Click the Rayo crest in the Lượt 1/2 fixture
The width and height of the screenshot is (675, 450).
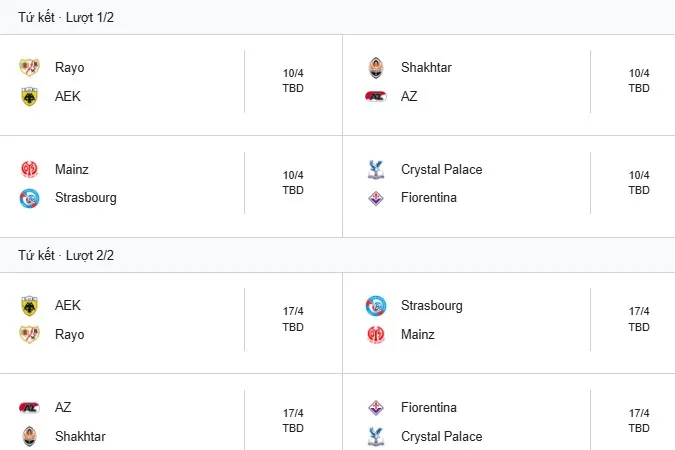(x=28, y=68)
